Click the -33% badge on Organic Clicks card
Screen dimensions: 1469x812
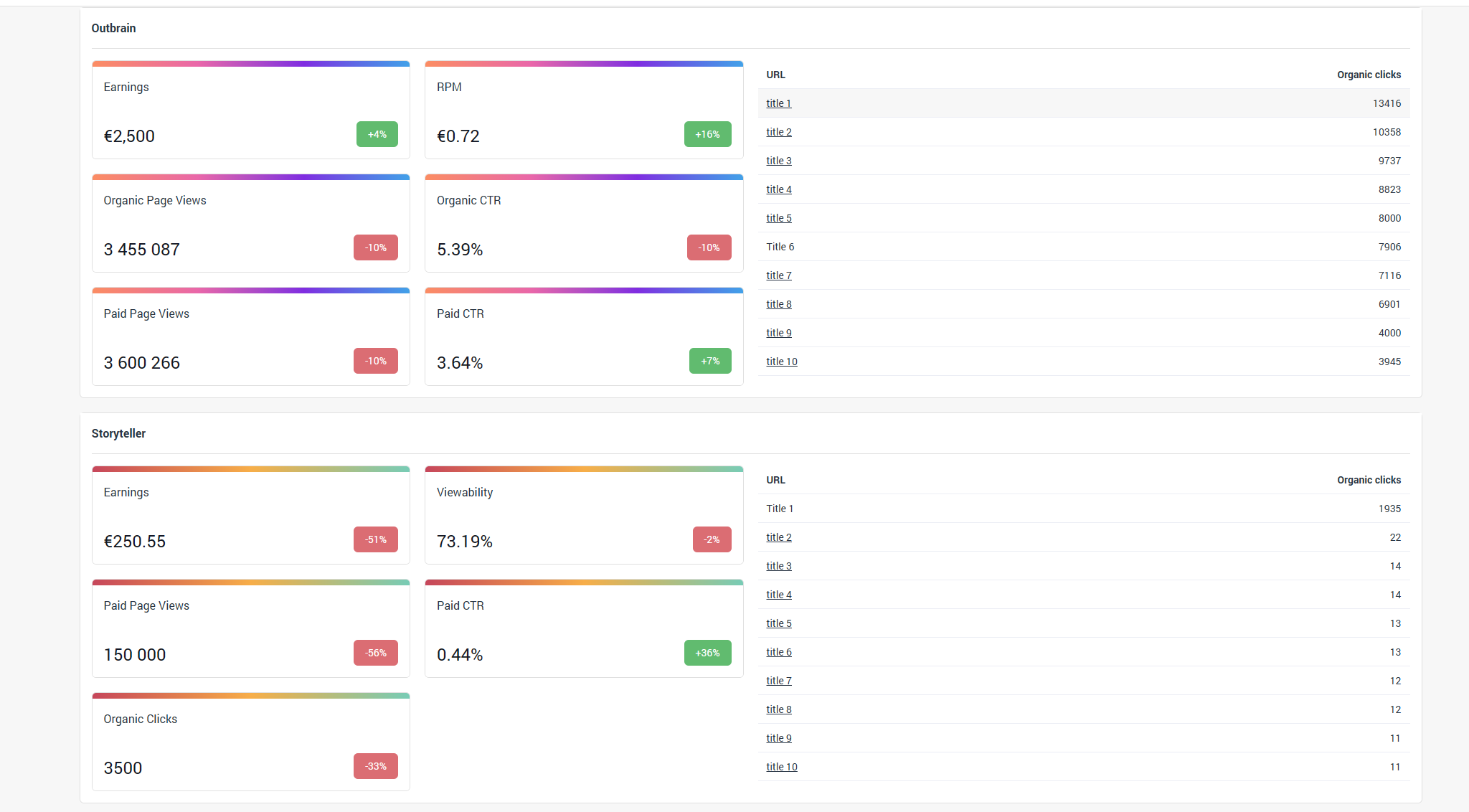click(x=375, y=766)
